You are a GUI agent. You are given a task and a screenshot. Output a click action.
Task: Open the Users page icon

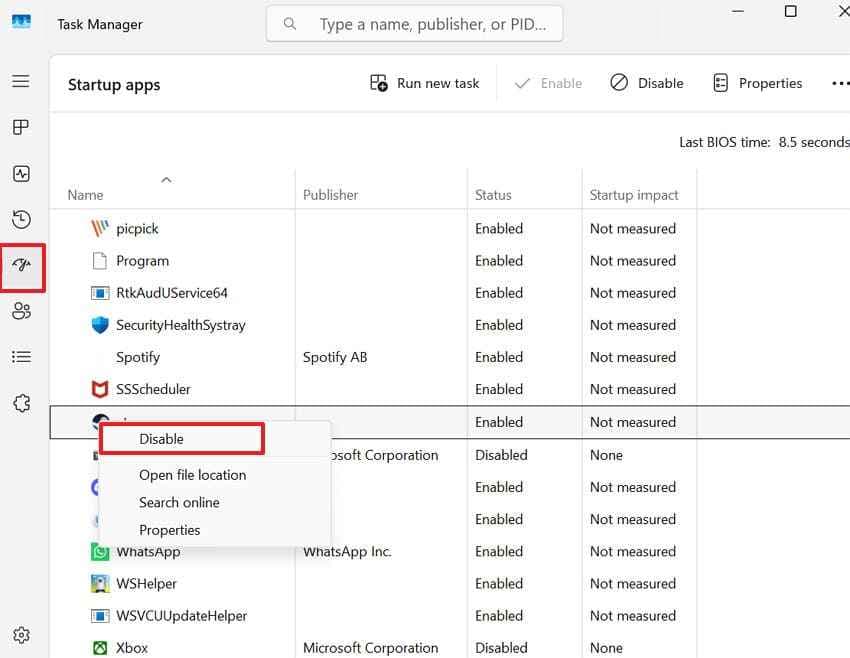22,311
